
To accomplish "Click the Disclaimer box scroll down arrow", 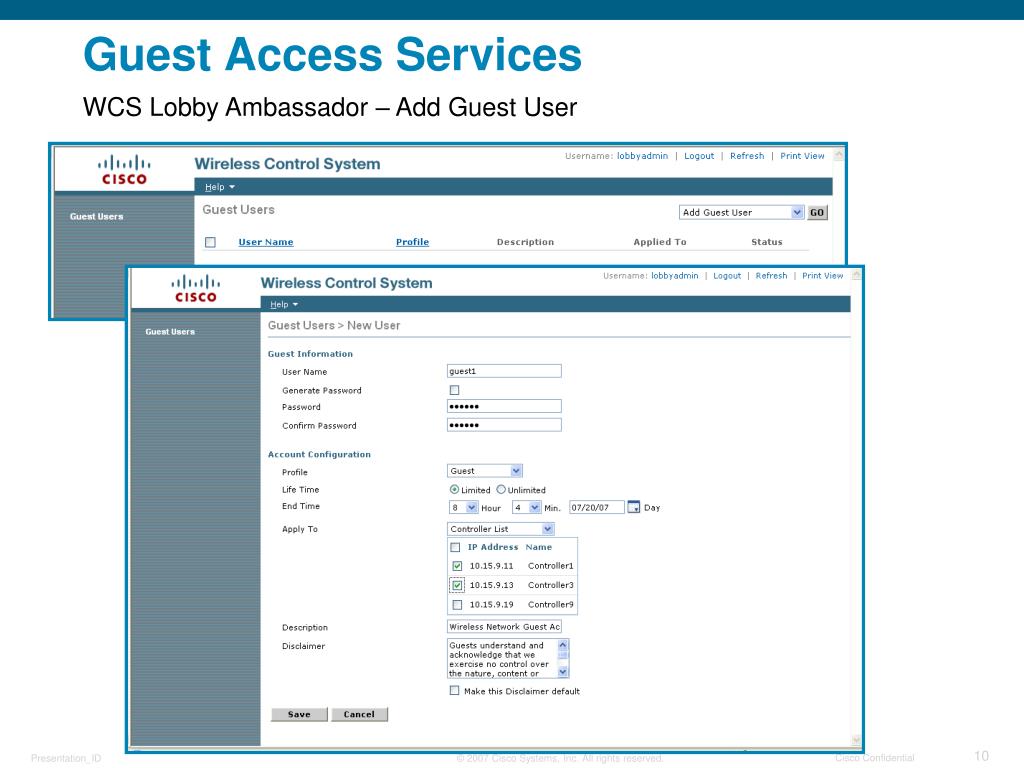I will coord(563,671).
